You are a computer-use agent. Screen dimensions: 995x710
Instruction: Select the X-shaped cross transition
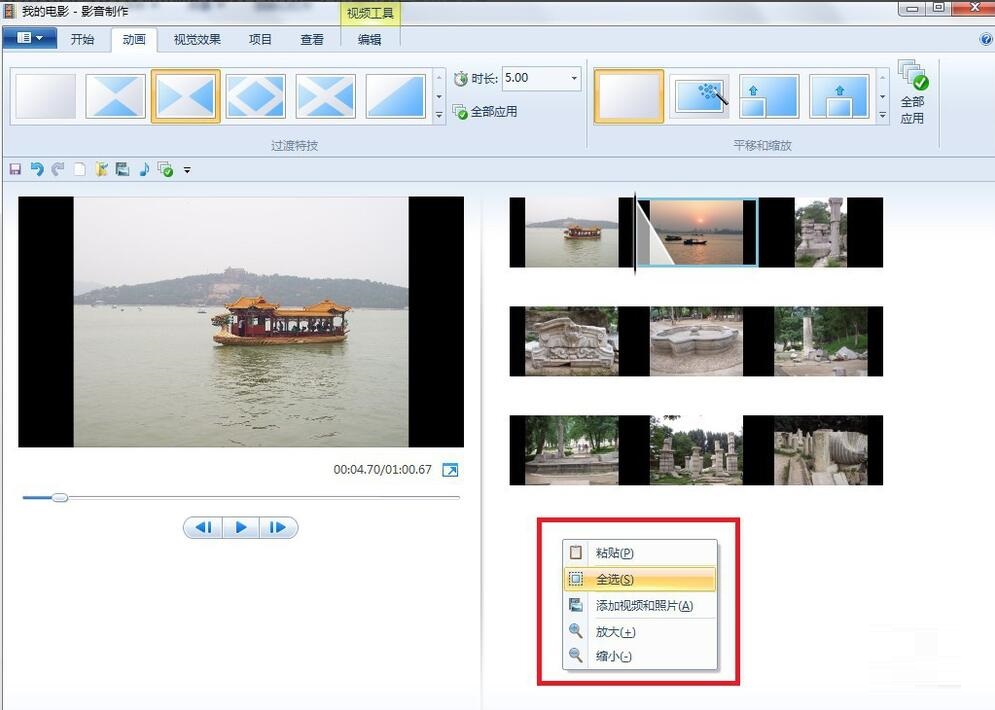tap(326, 96)
